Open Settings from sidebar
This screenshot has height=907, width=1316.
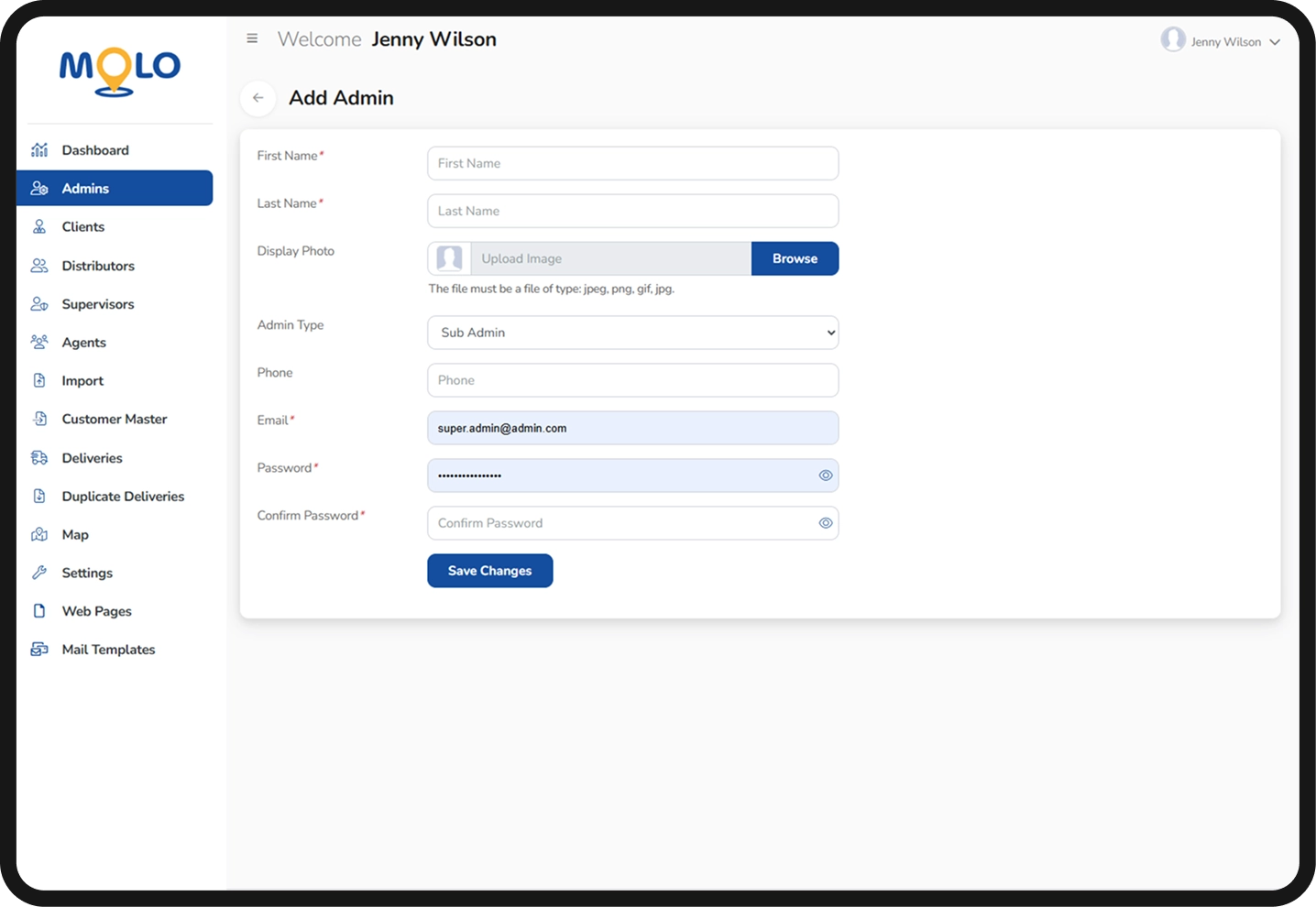(115, 573)
